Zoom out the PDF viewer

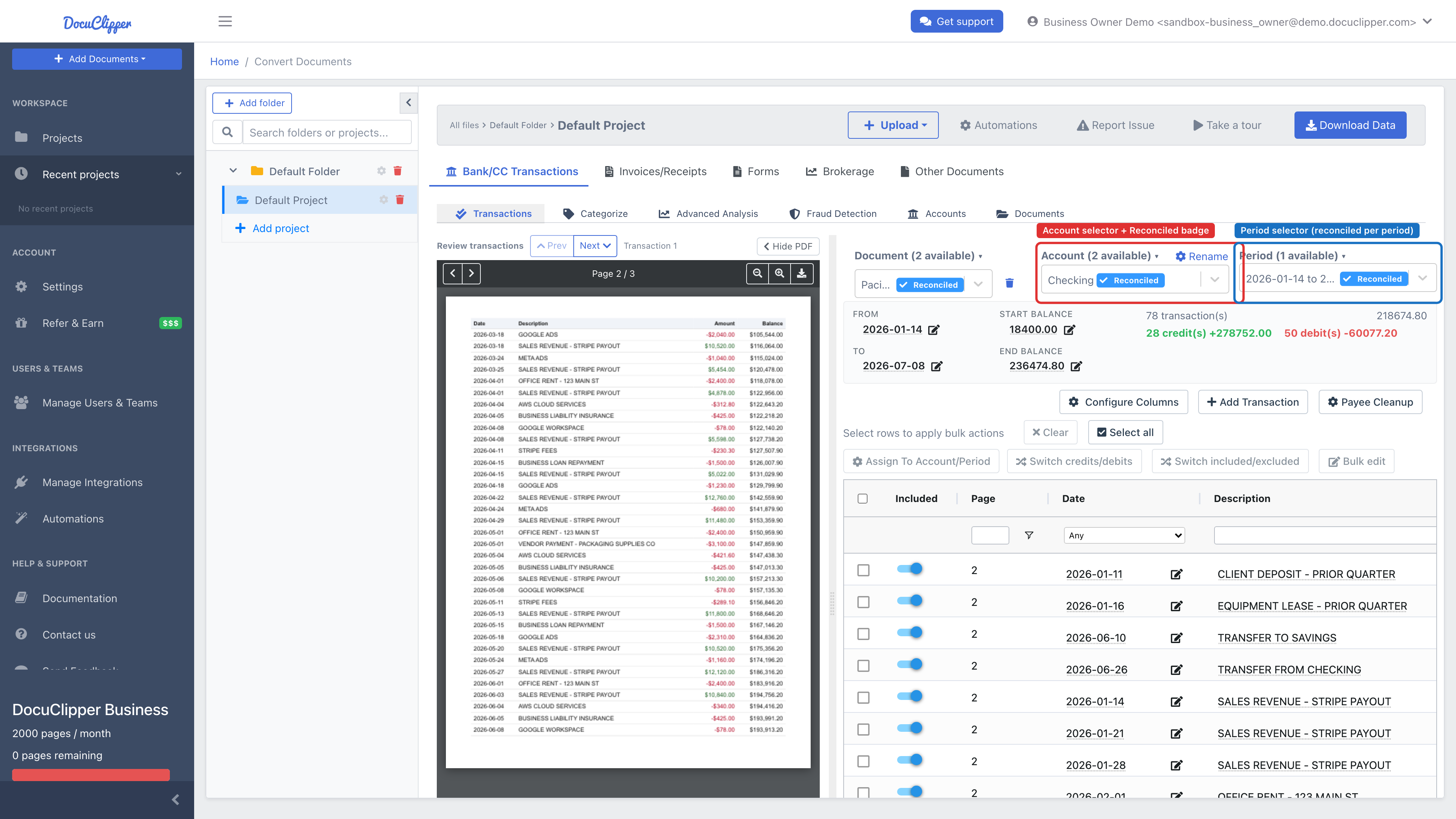click(758, 273)
